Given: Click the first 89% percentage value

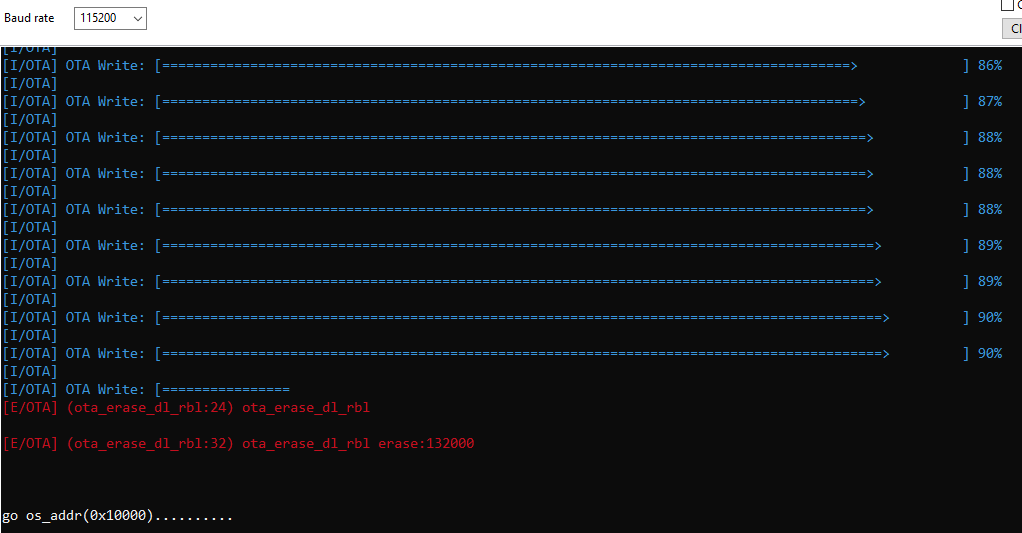Looking at the screenshot, I should [989, 246].
